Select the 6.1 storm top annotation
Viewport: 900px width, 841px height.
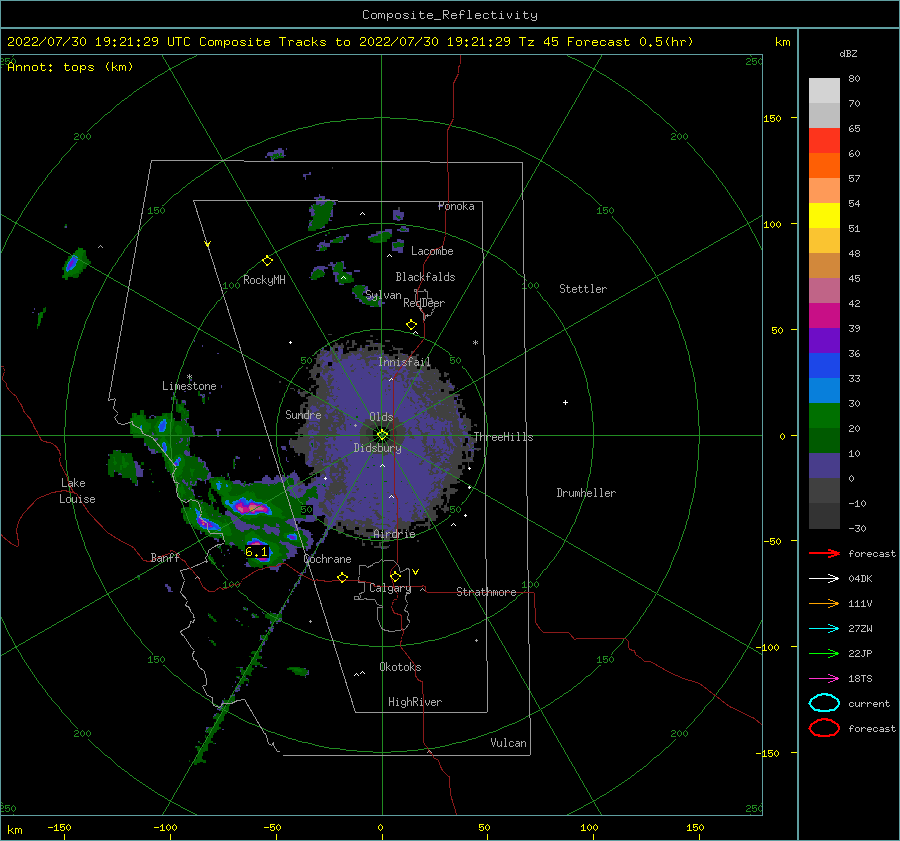point(256,552)
